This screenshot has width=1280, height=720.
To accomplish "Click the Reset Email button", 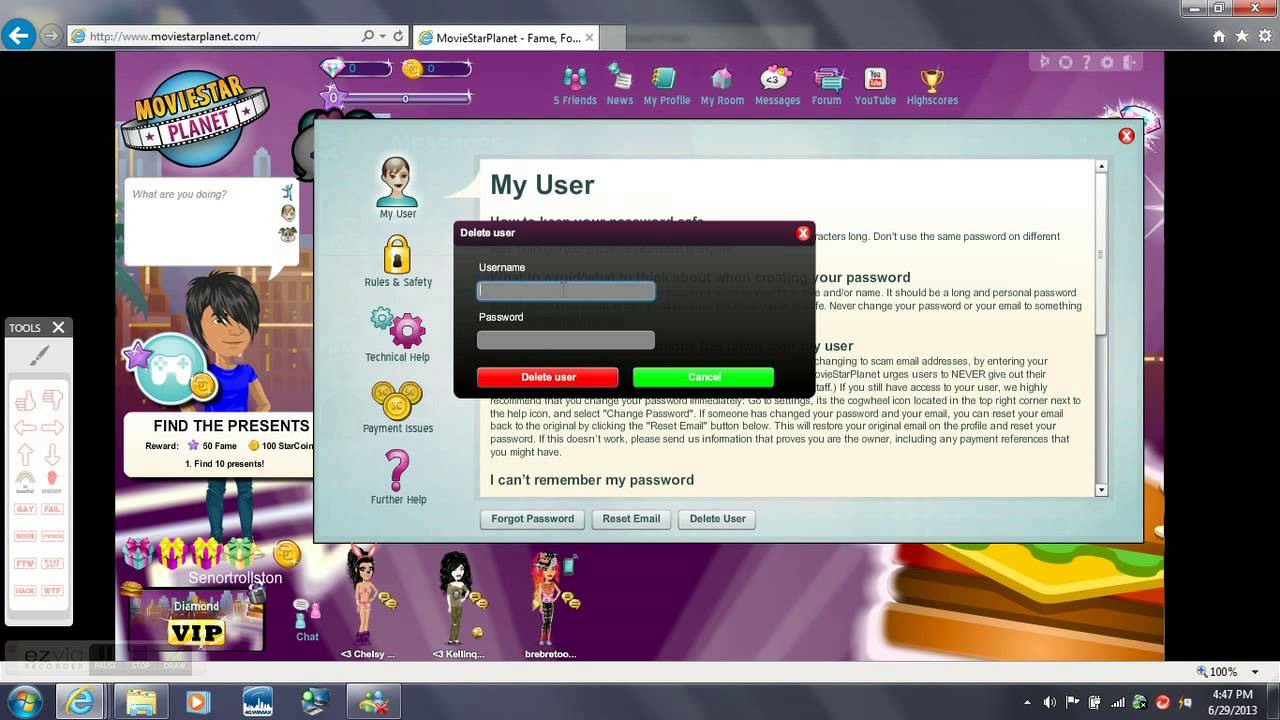I will click(631, 519).
